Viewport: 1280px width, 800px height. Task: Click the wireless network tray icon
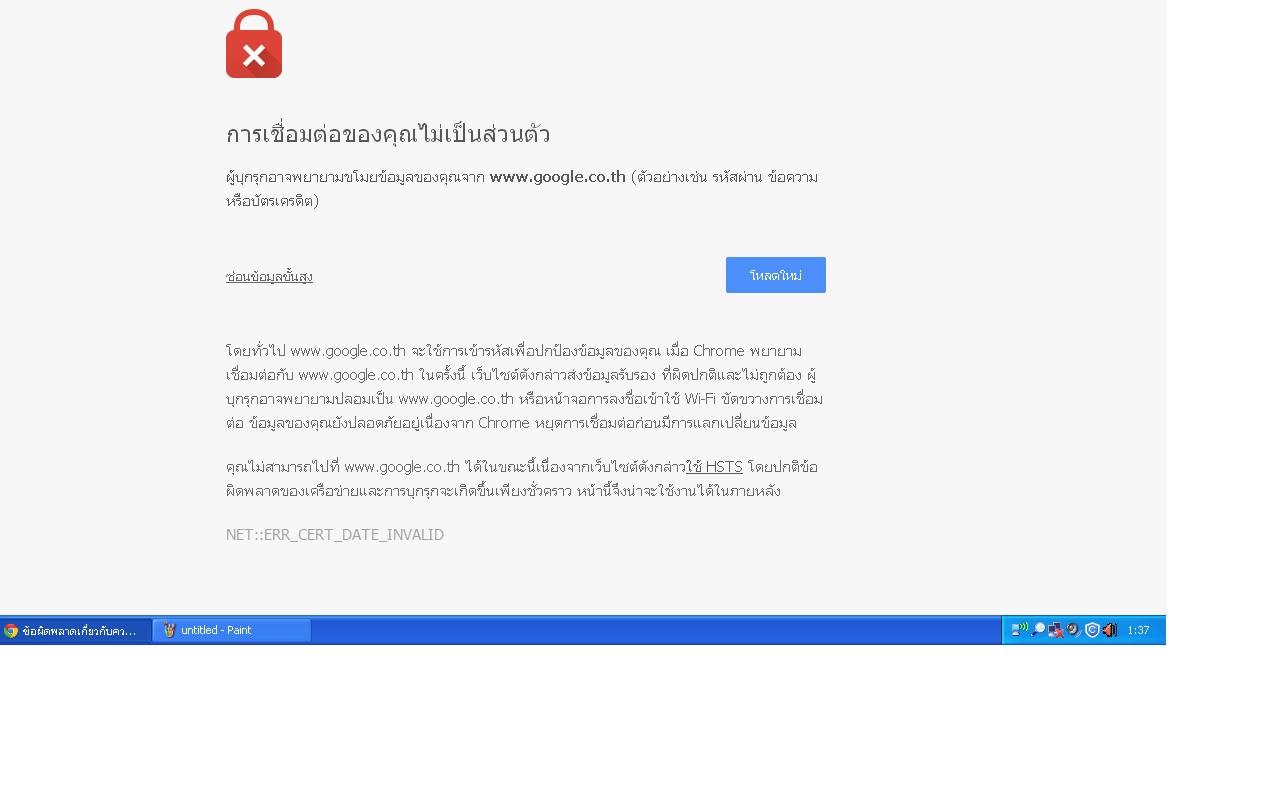click(1020, 630)
